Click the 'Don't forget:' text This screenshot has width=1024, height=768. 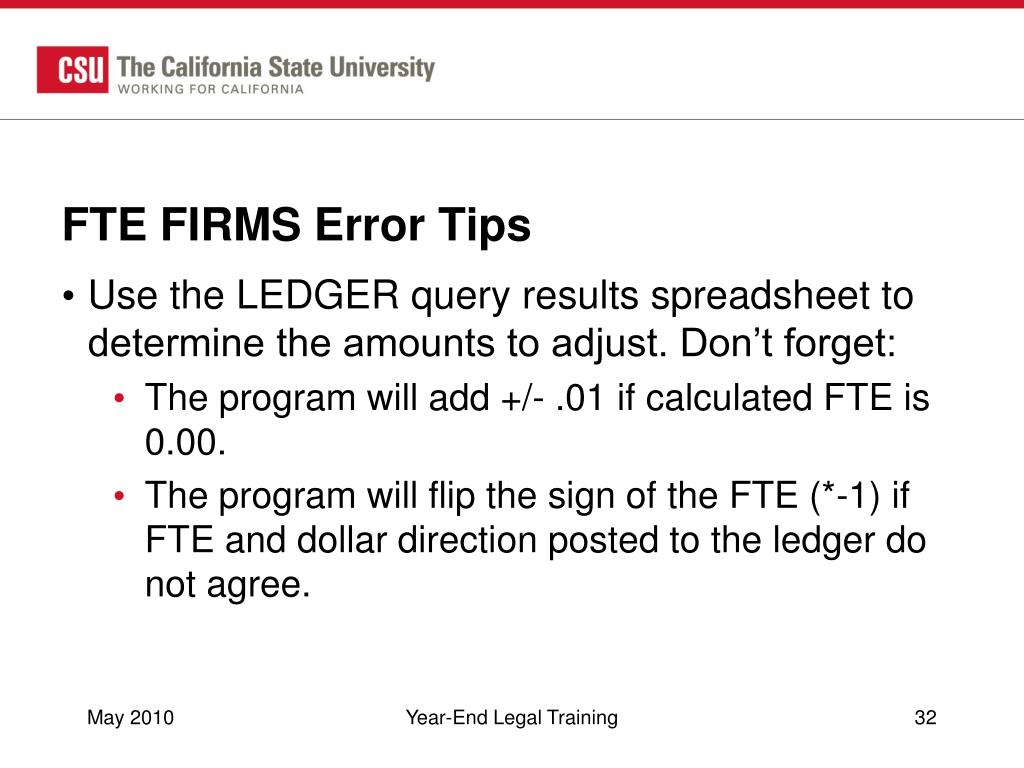pyautogui.click(x=788, y=342)
